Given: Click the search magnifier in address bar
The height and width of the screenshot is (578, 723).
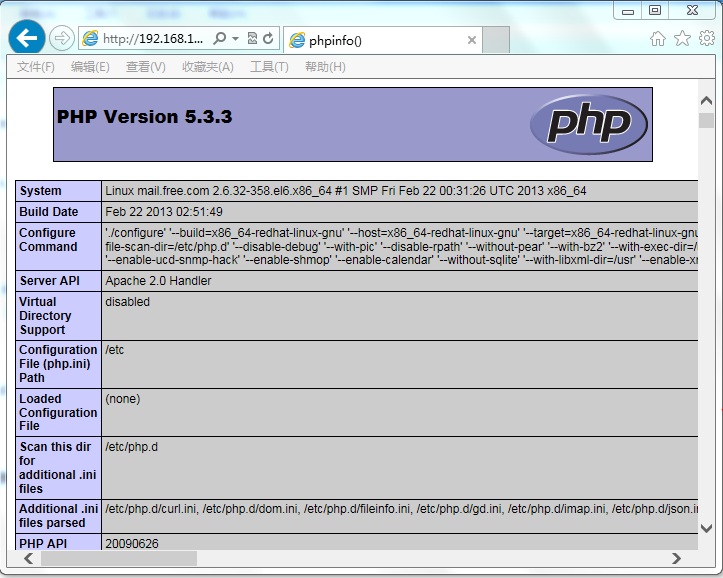Looking at the screenshot, I should pyautogui.click(x=219, y=38).
